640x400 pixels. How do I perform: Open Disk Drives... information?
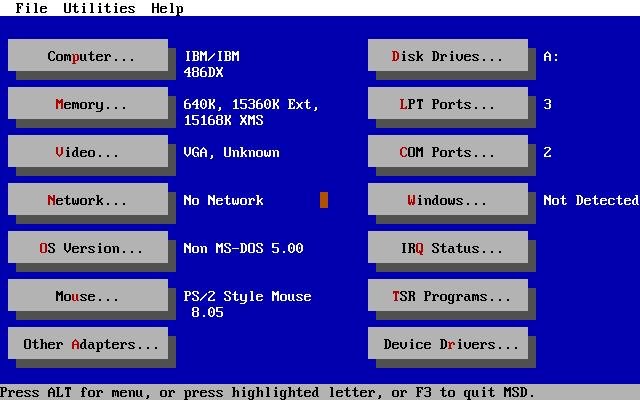click(448, 56)
